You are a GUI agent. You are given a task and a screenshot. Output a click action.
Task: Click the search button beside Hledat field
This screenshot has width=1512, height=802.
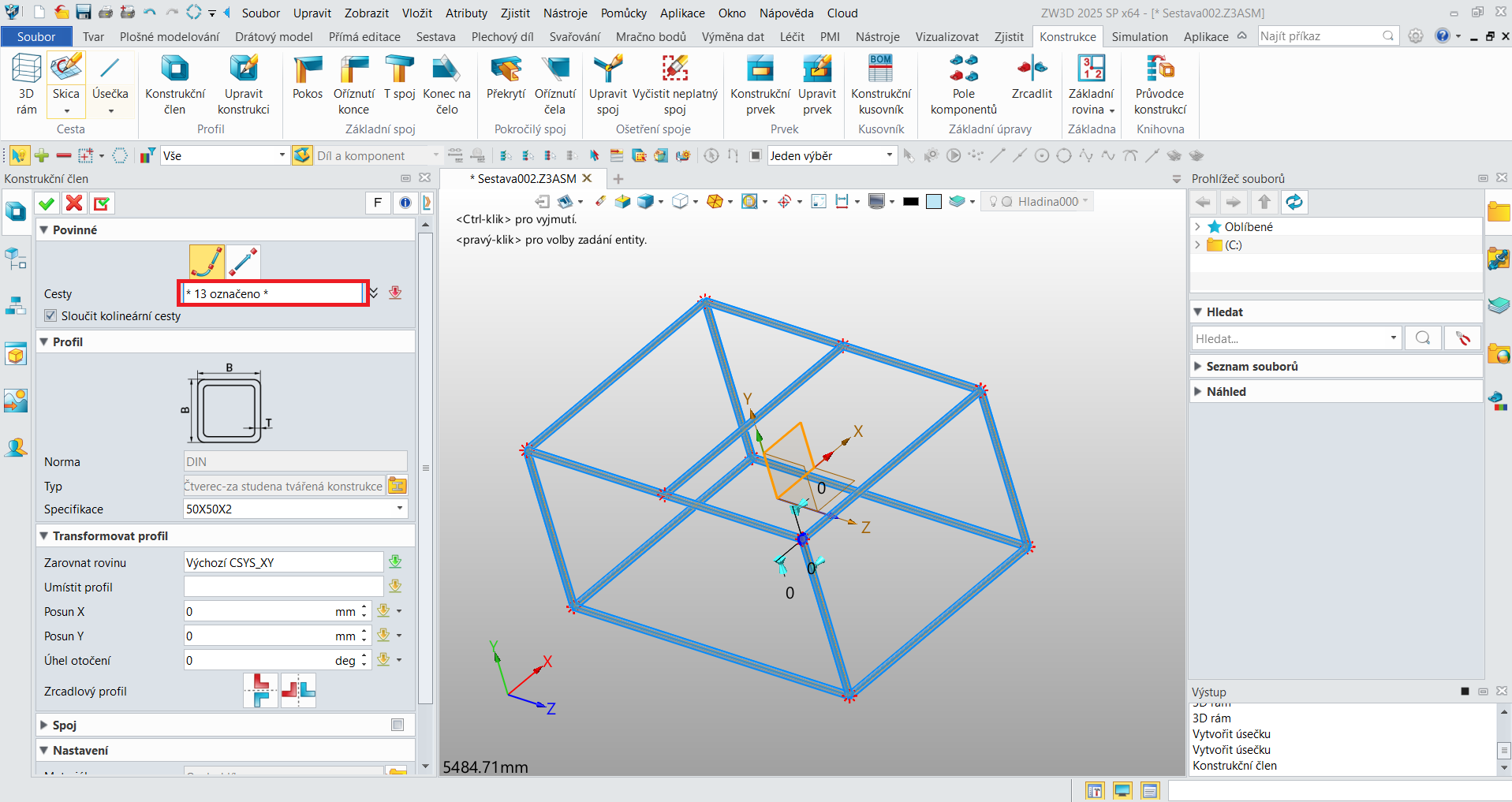click(x=1423, y=338)
